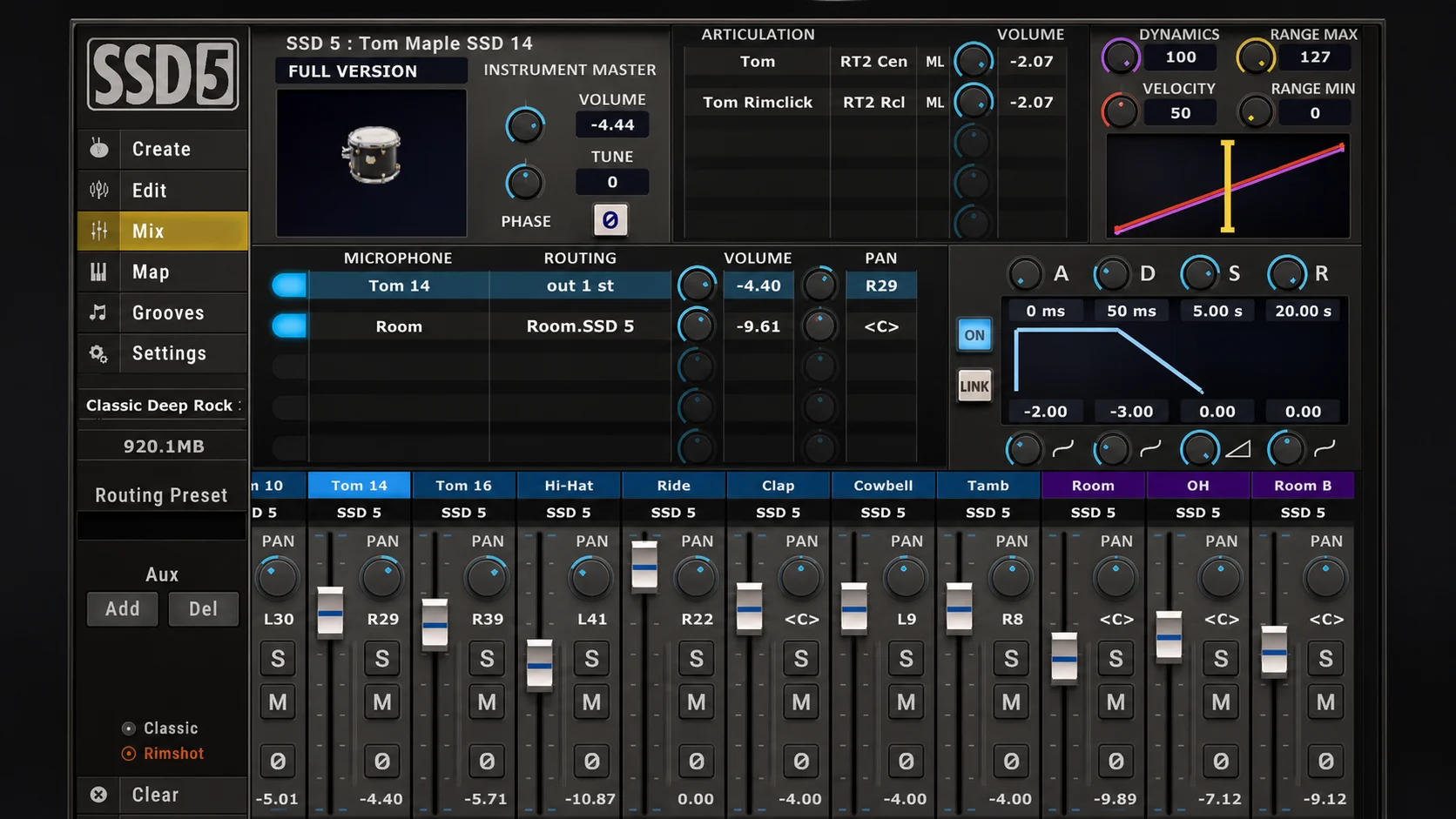The width and height of the screenshot is (1456, 819).
Task: Select the Hi-Hat mixer channel
Action: [569, 486]
